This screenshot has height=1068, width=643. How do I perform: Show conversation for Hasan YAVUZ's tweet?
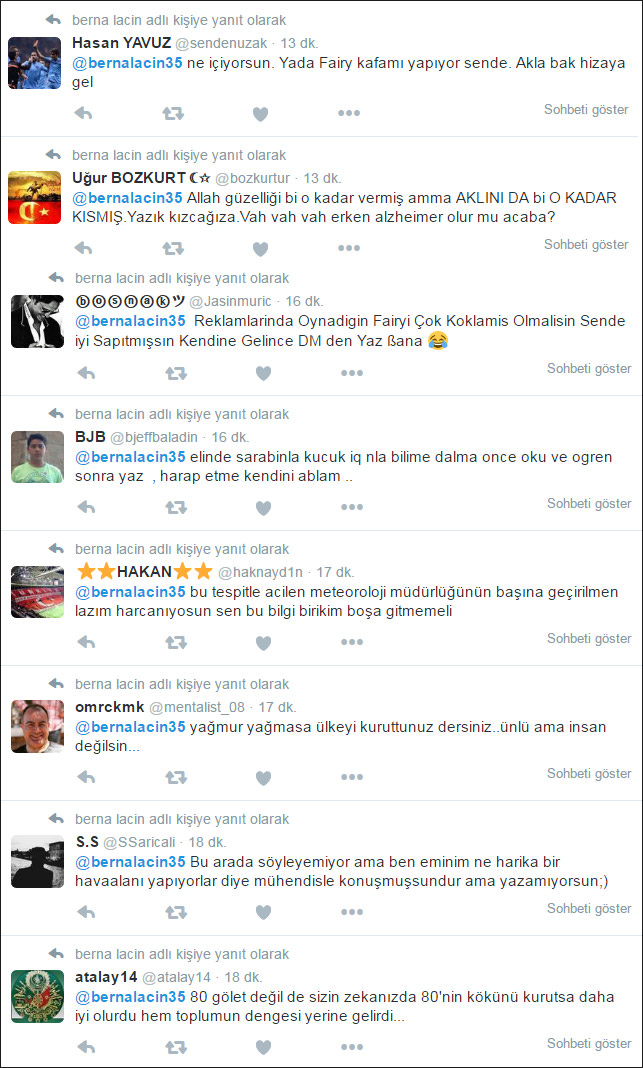[586, 109]
